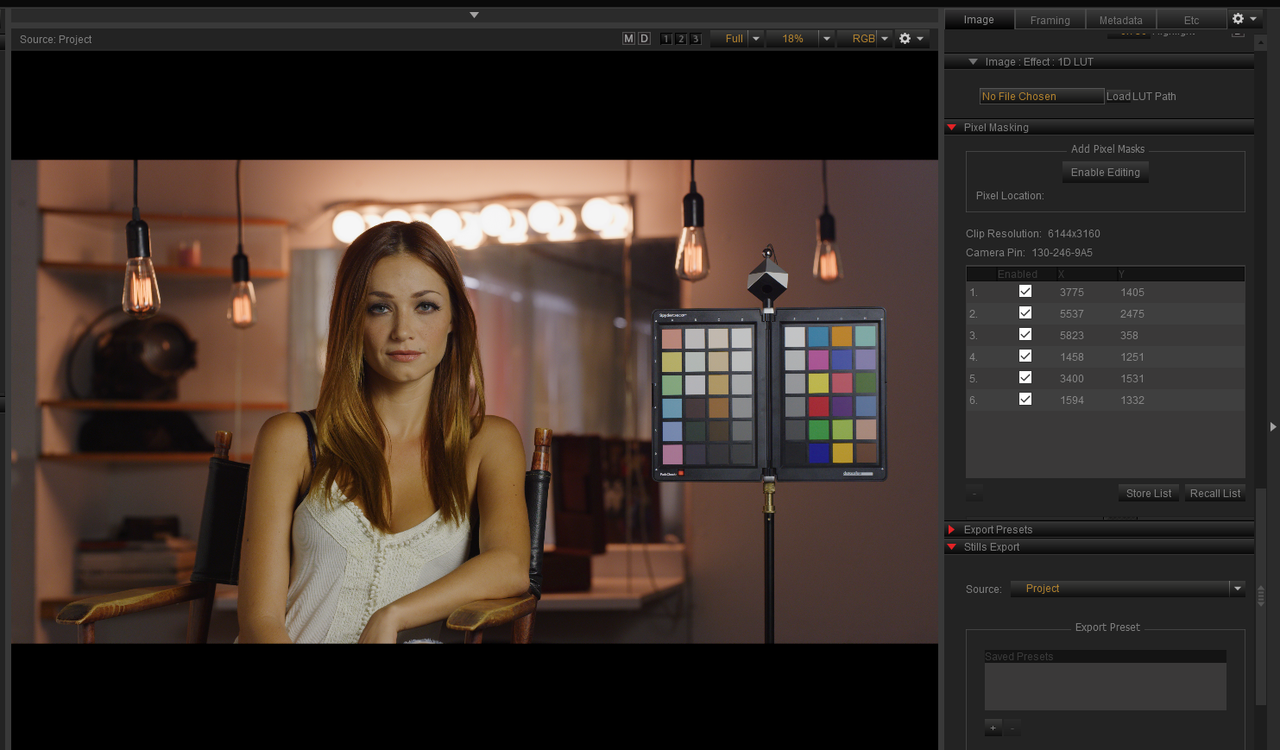Select viewer channel button 2
This screenshot has width=1280, height=750.
[x=680, y=39]
